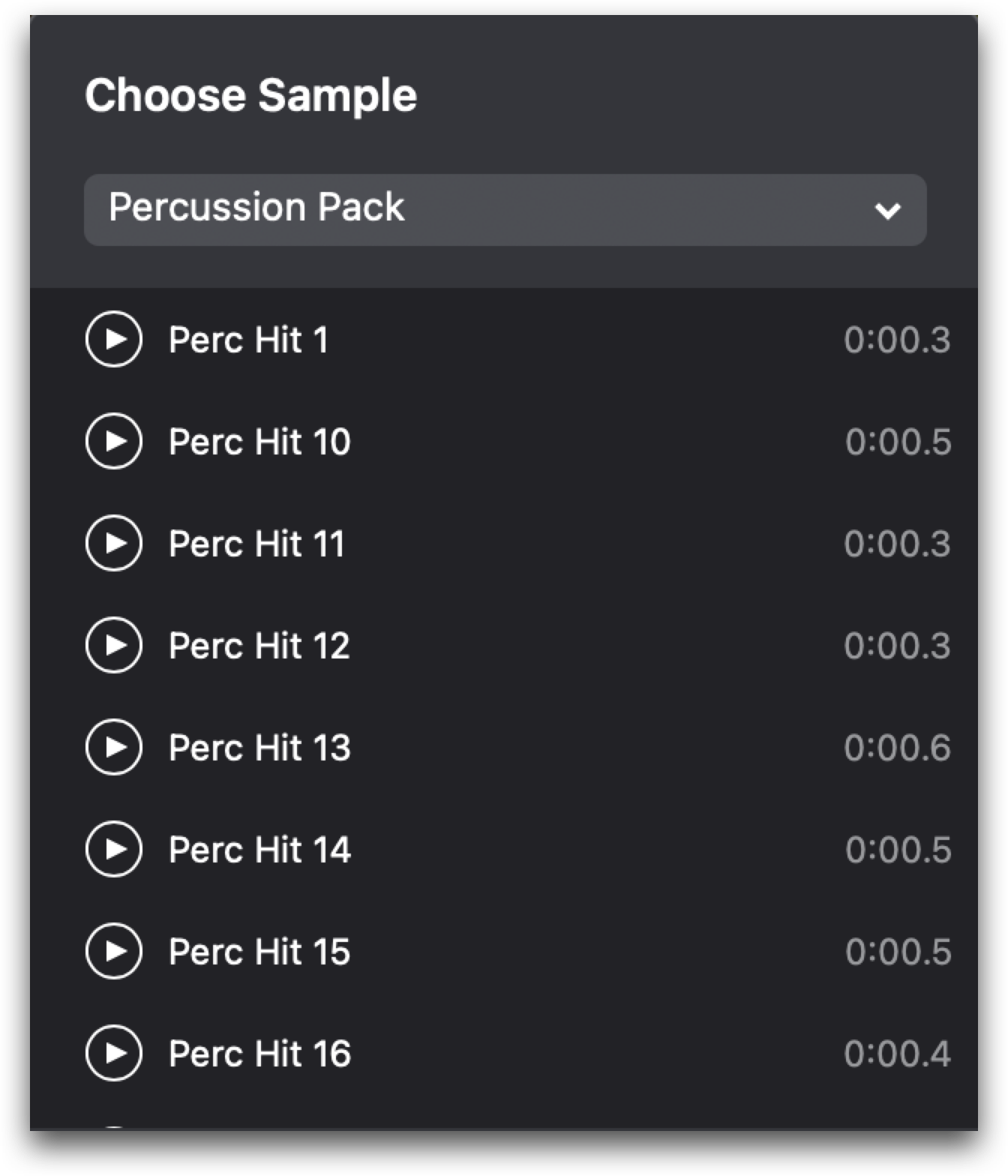Click the Perc Hit 15 list item
This screenshot has width=1008, height=1176.
coord(504,951)
